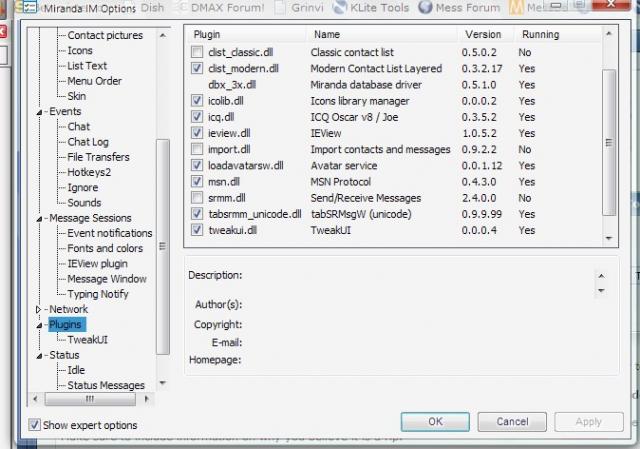640x449 pixels.
Task: Click the OK button
Action: [x=435, y=421]
